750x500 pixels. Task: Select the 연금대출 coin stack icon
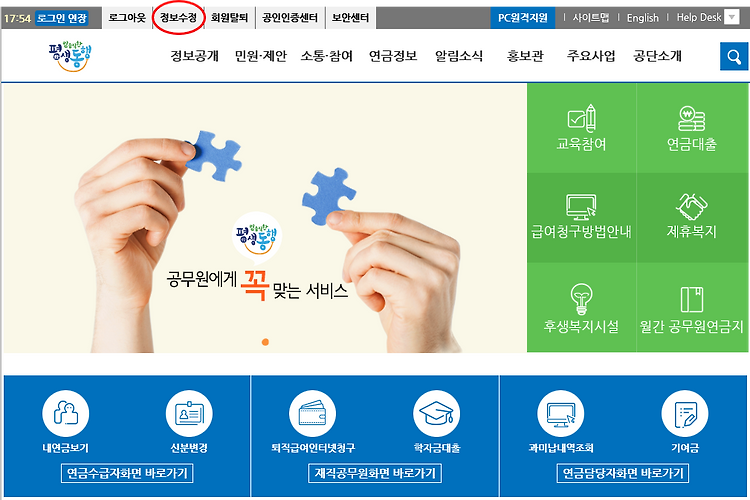click(692, 118)
